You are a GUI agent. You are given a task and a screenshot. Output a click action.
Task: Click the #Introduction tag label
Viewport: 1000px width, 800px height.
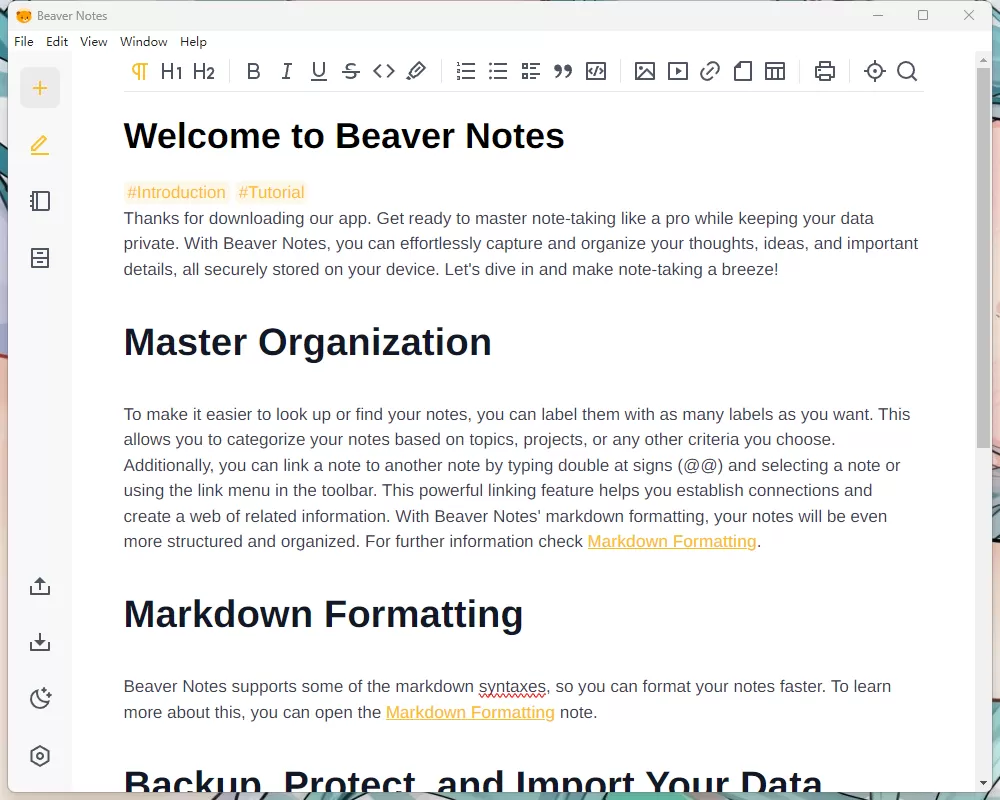point(176,192)
